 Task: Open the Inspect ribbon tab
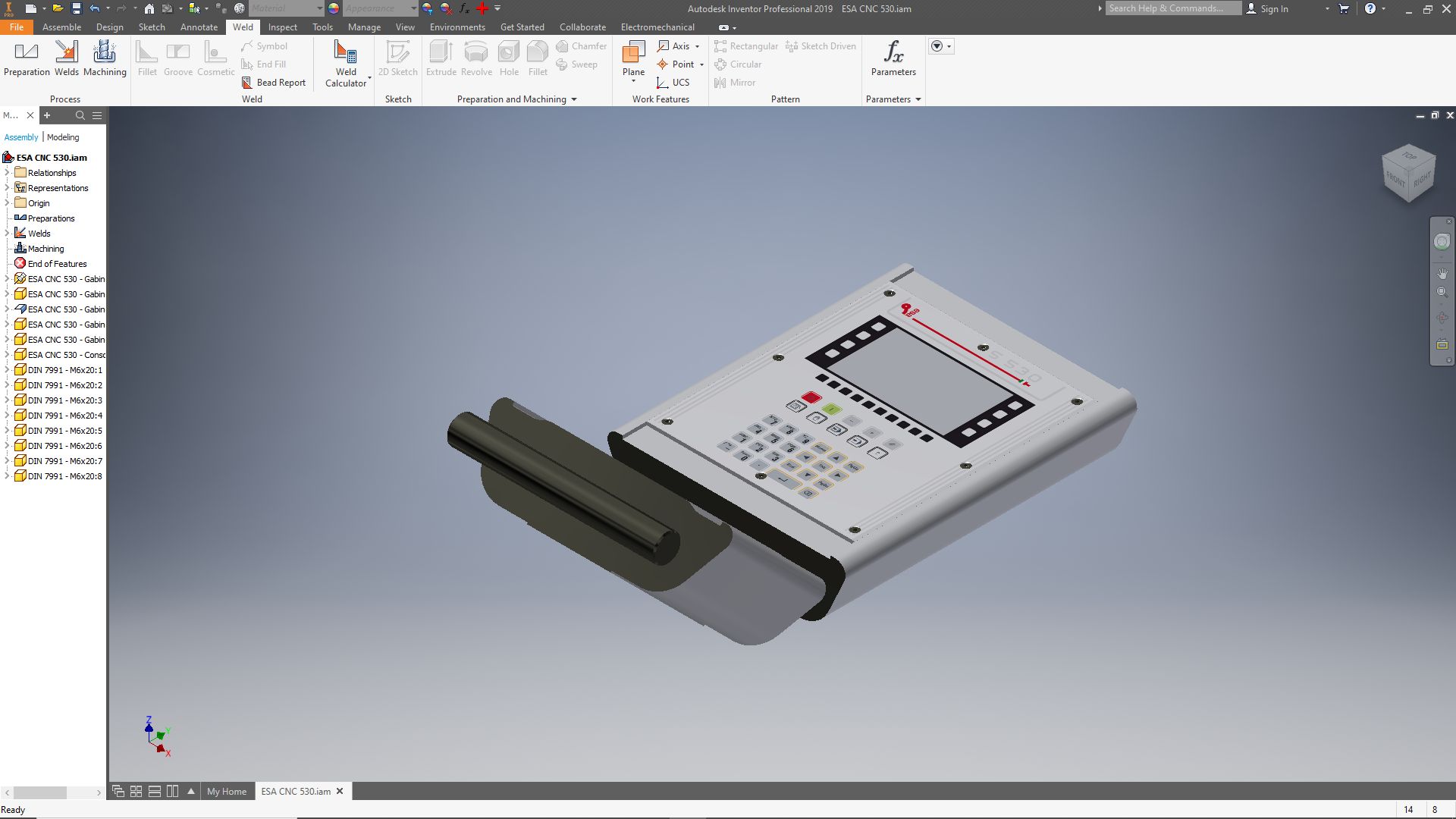pyautogui.click(x=282, y=27)
